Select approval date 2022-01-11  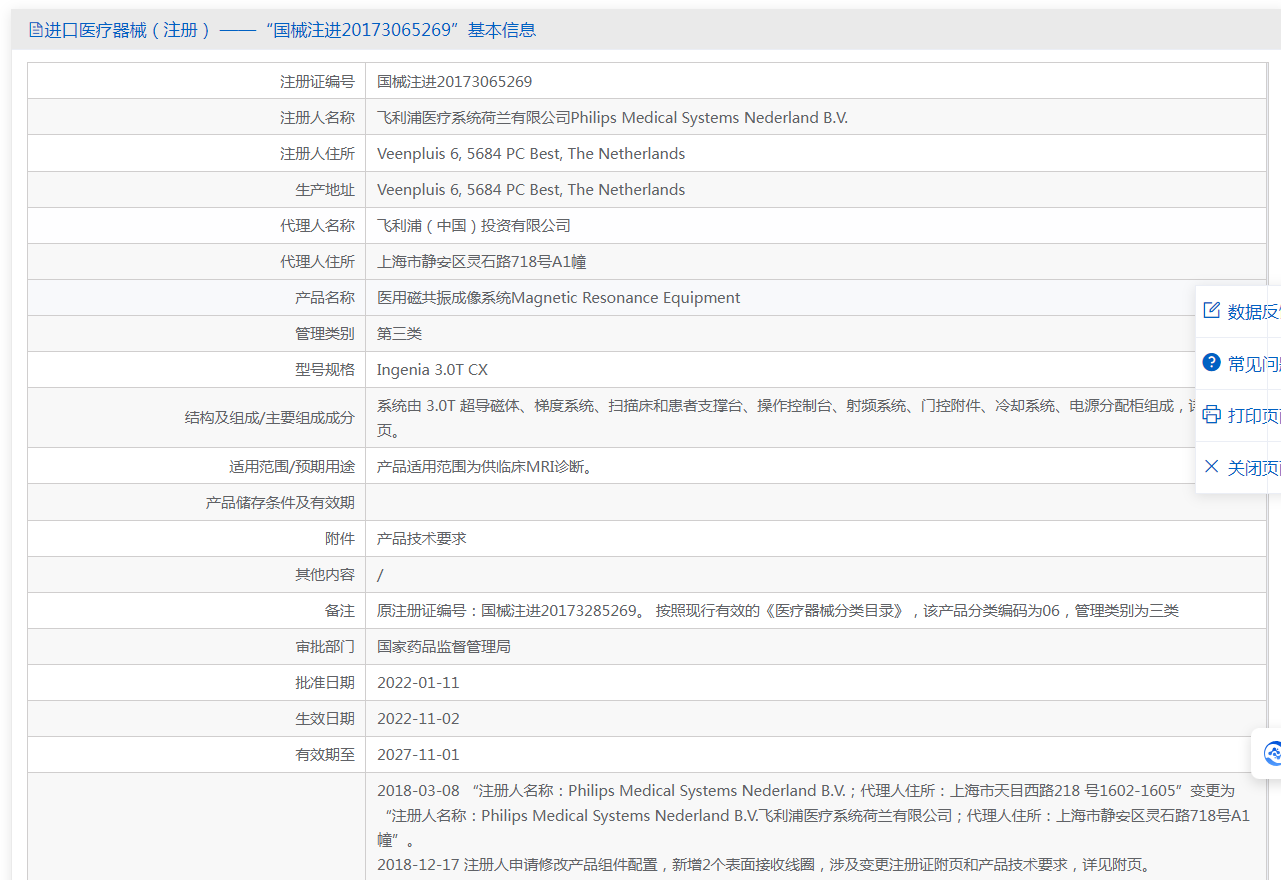pos(418,682)
